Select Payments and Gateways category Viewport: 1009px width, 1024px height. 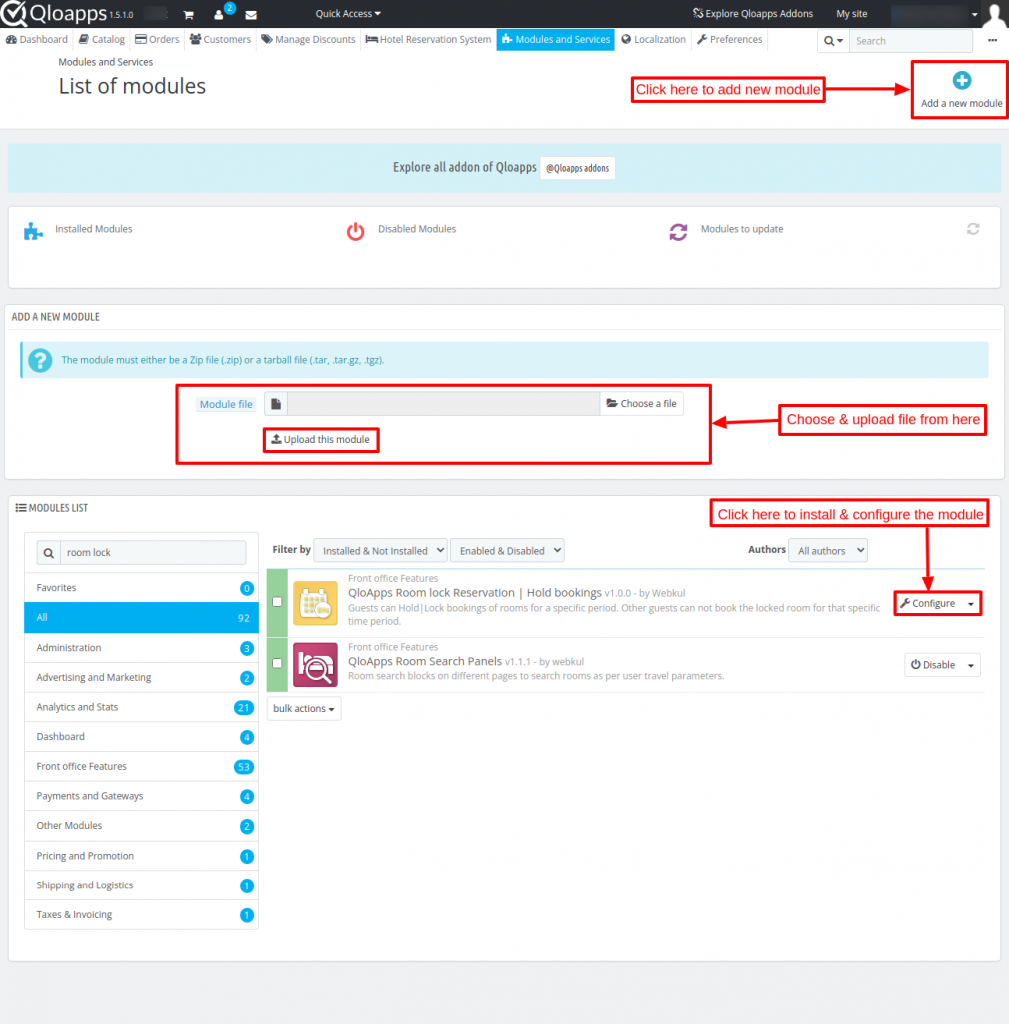tap(141, 796)
